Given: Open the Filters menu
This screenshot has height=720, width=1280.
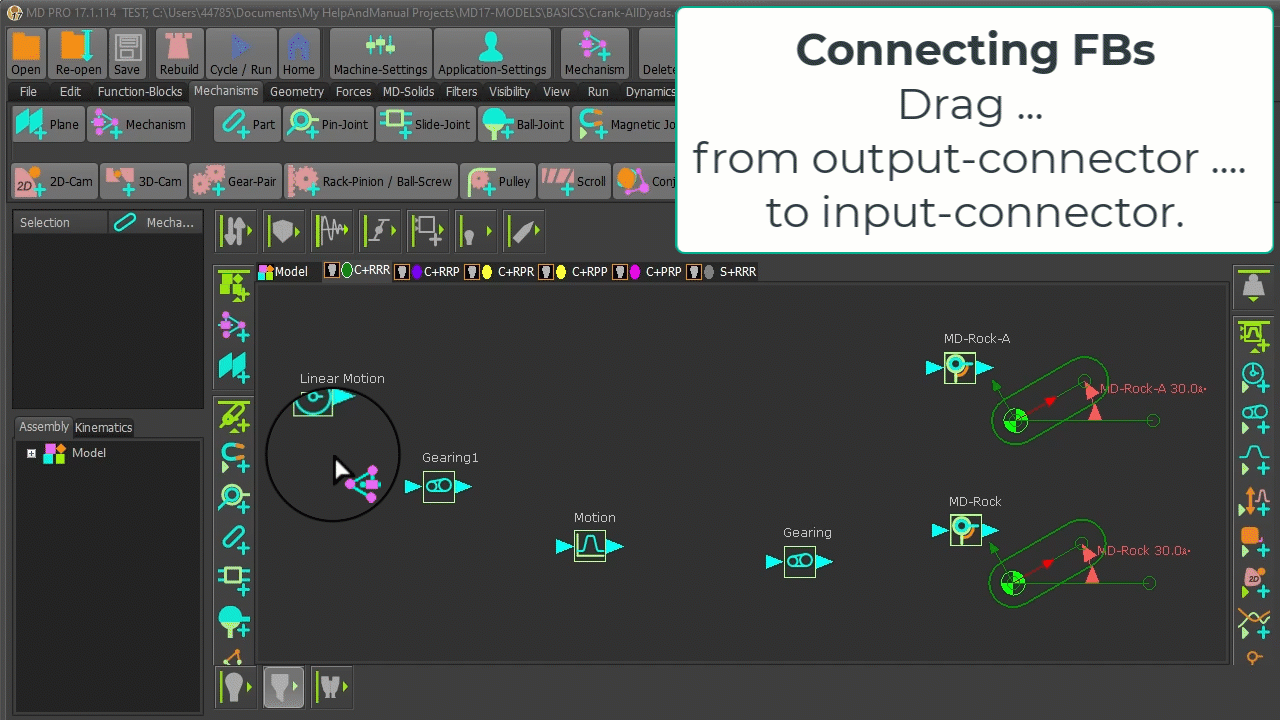Looking at the screenshot, I should click(x=461, y=91).
